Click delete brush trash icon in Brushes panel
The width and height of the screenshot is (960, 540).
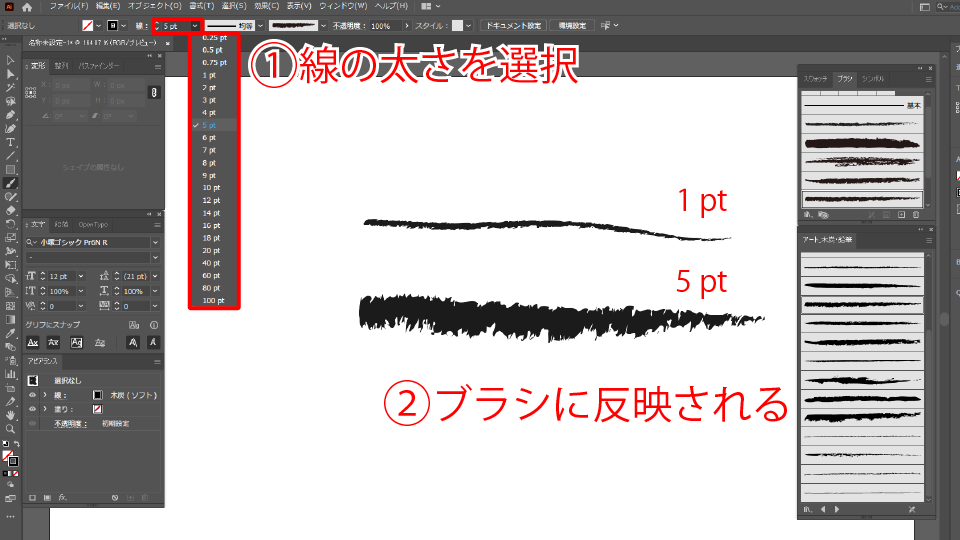point(916,215)
